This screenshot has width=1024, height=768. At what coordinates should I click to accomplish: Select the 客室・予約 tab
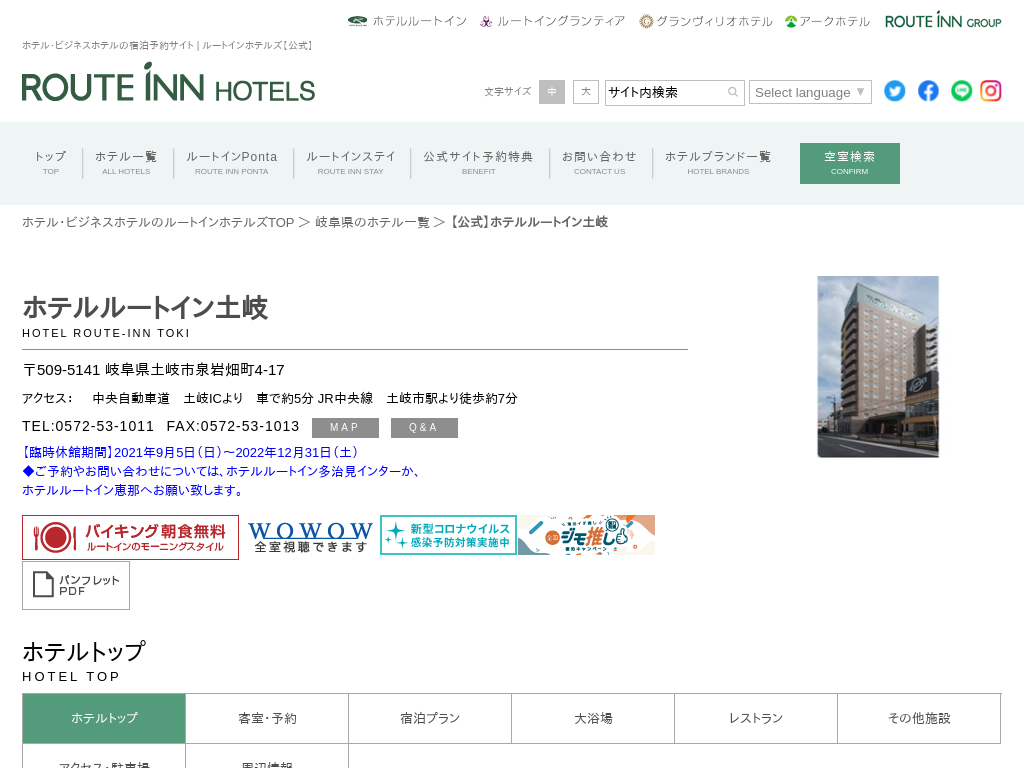coord(267,718)
